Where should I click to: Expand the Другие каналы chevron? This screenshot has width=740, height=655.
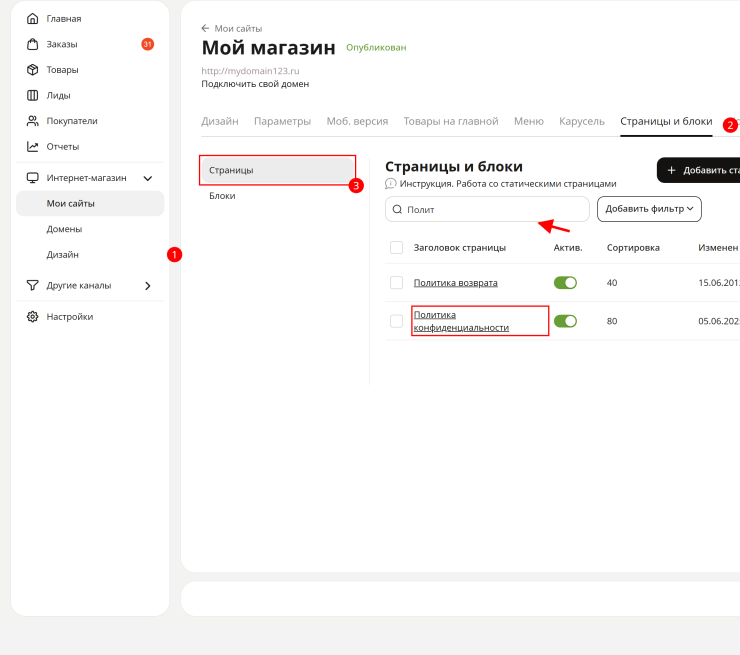pos(148,286)
